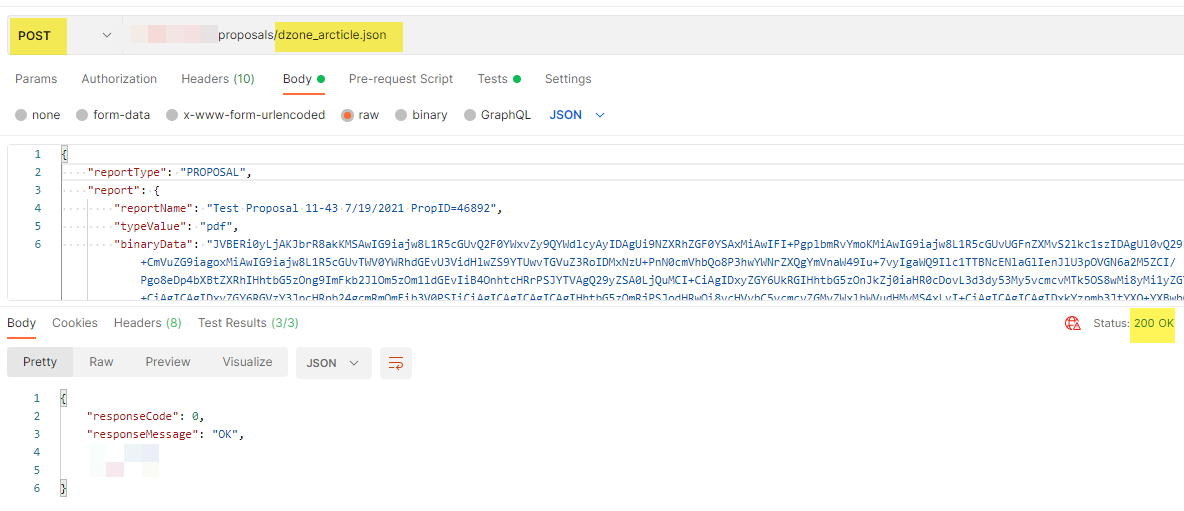Open the response Cookies tab

pos(75,323)
